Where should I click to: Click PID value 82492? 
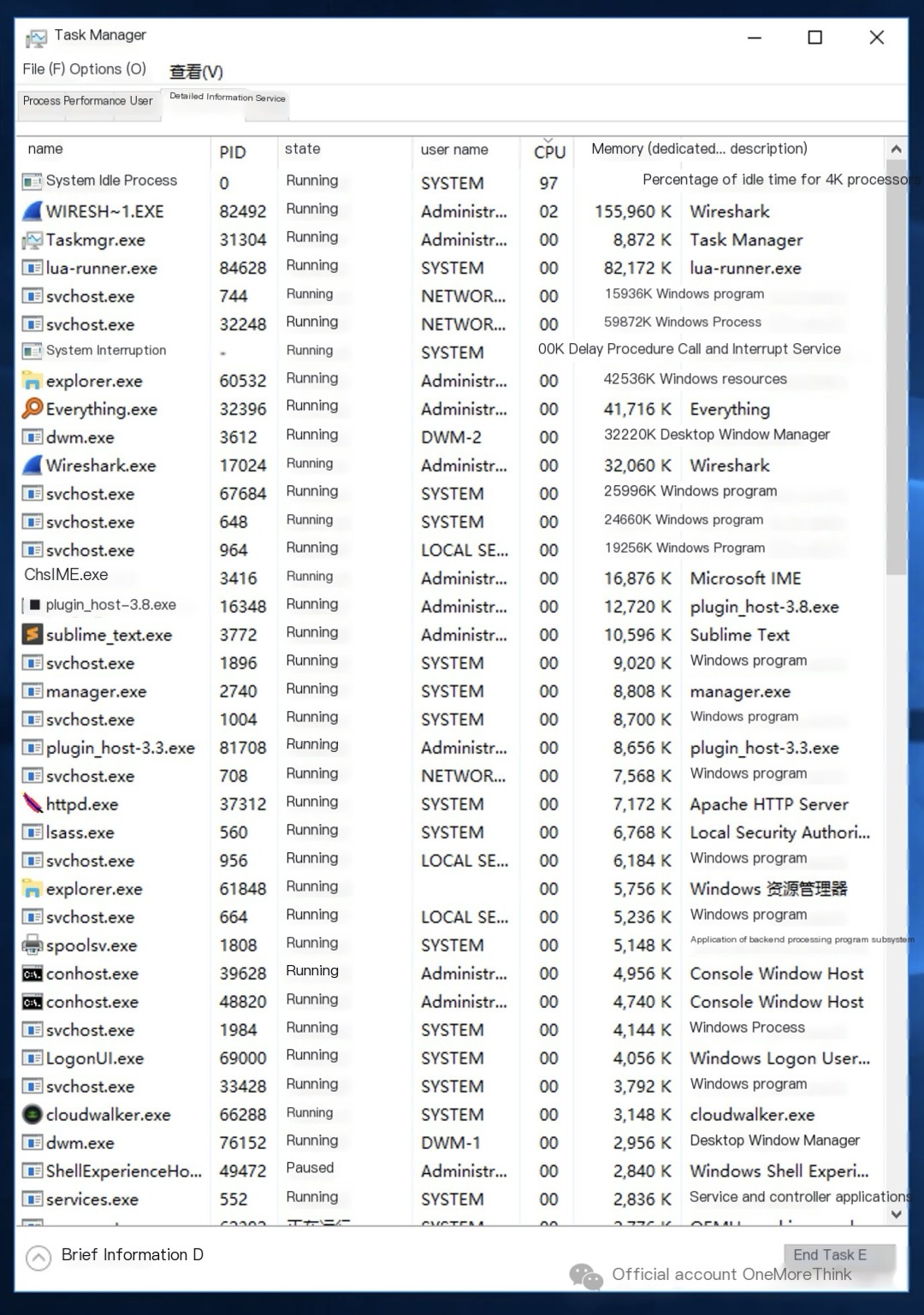coord(243,211)
